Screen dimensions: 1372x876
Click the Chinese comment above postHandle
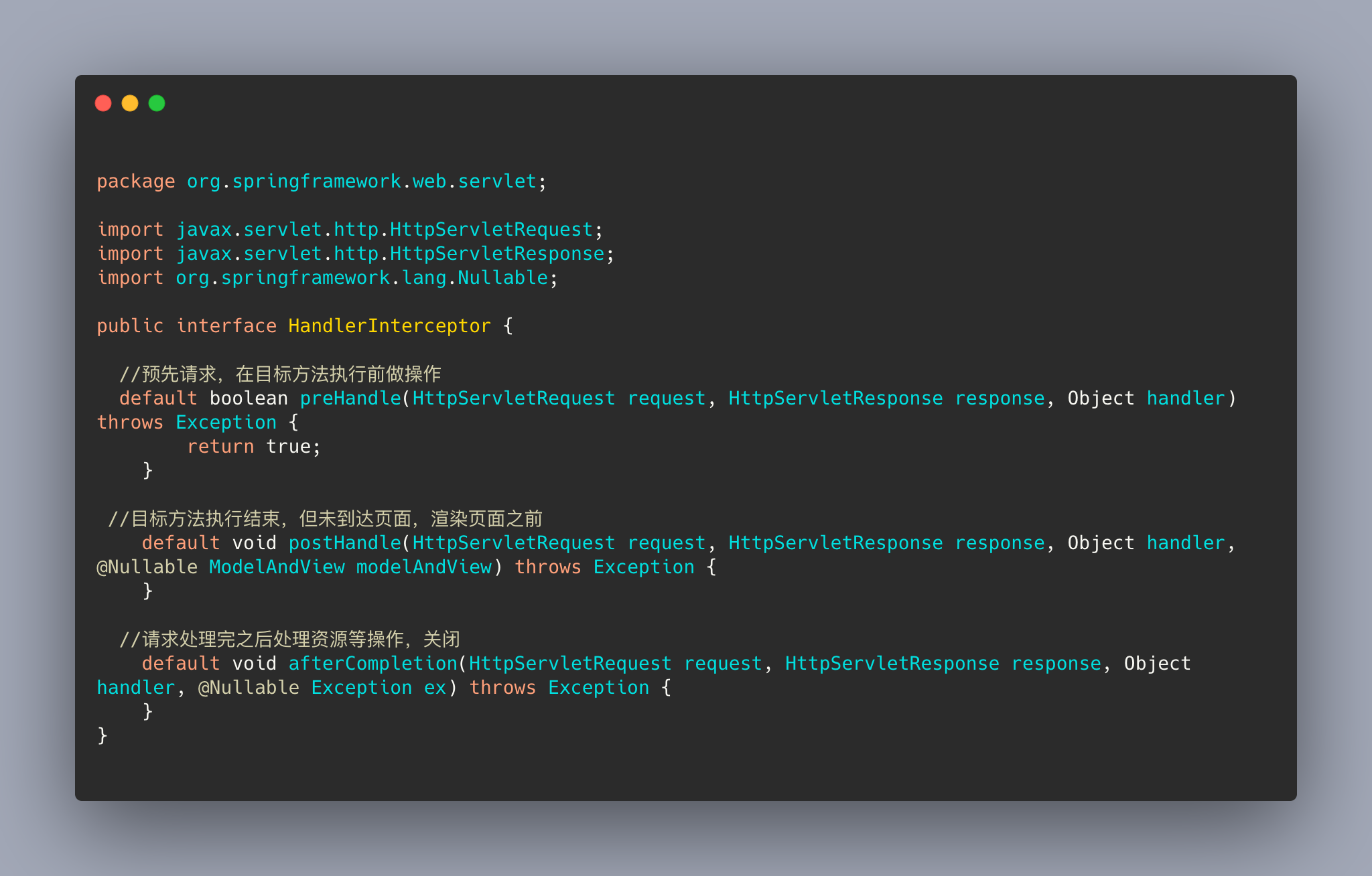point(326,518)
